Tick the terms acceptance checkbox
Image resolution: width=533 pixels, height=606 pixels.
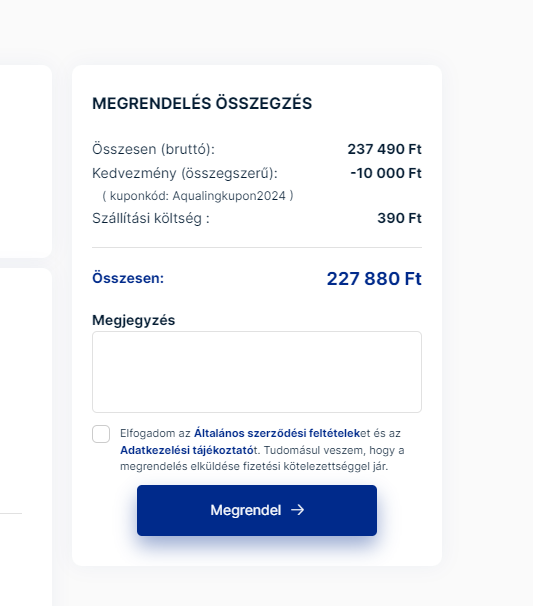click(x=101, y=434)
